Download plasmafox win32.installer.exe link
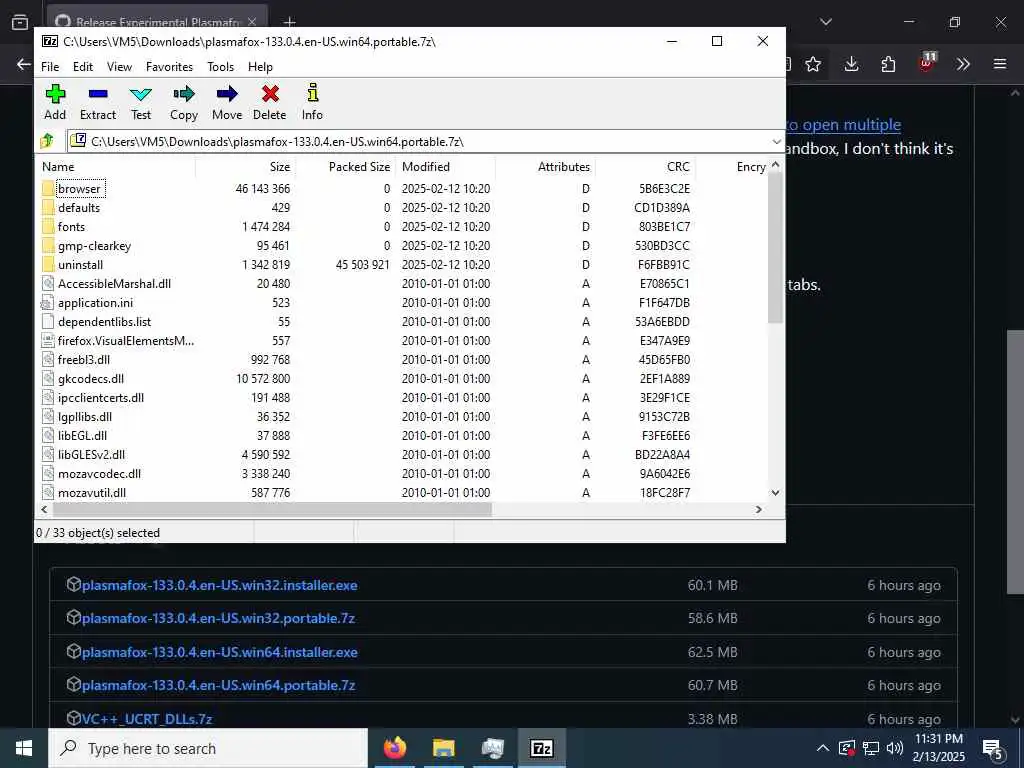 (219, 585)
